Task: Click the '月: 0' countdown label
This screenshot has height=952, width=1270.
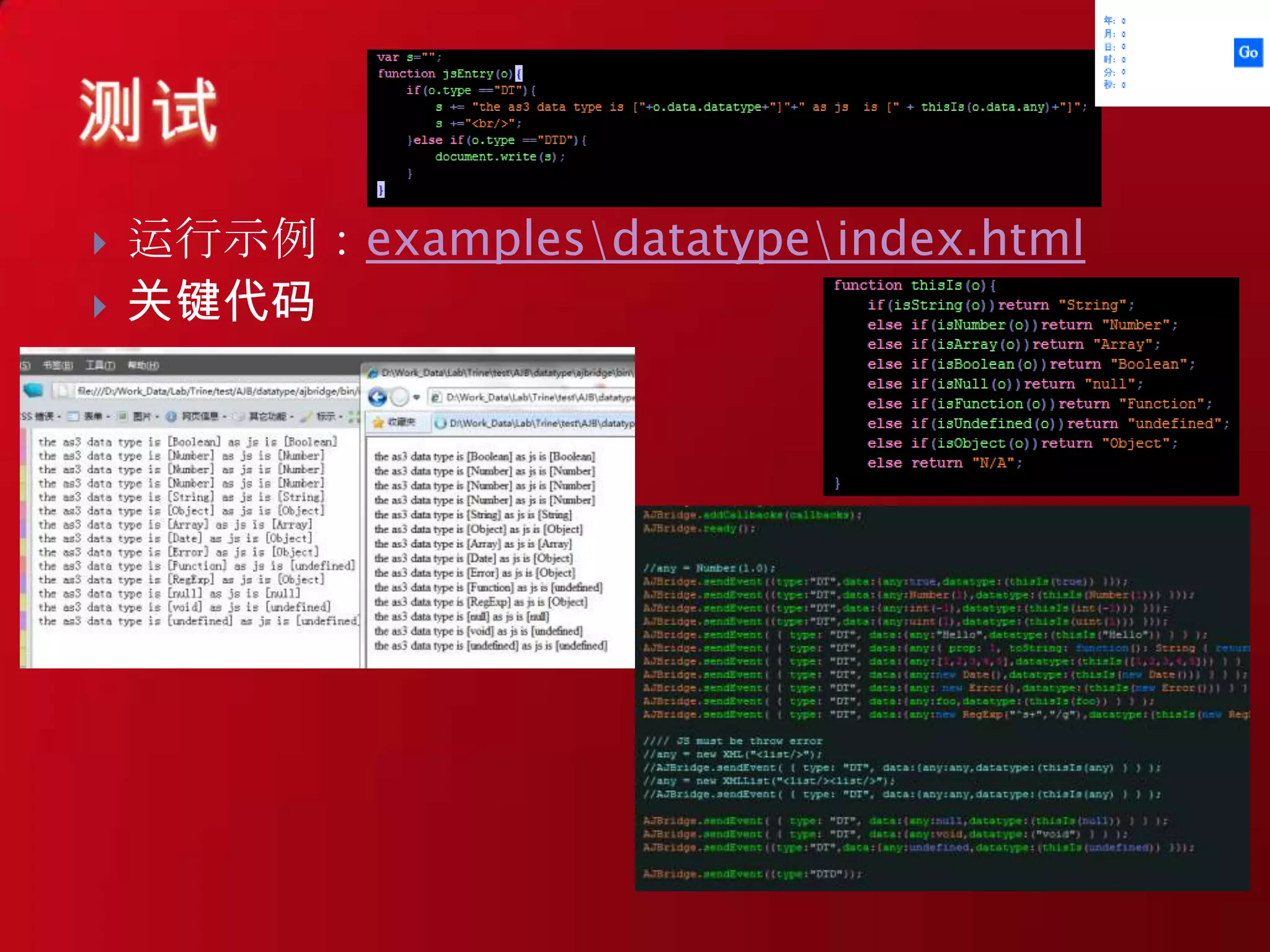Action: point(1114,33)
